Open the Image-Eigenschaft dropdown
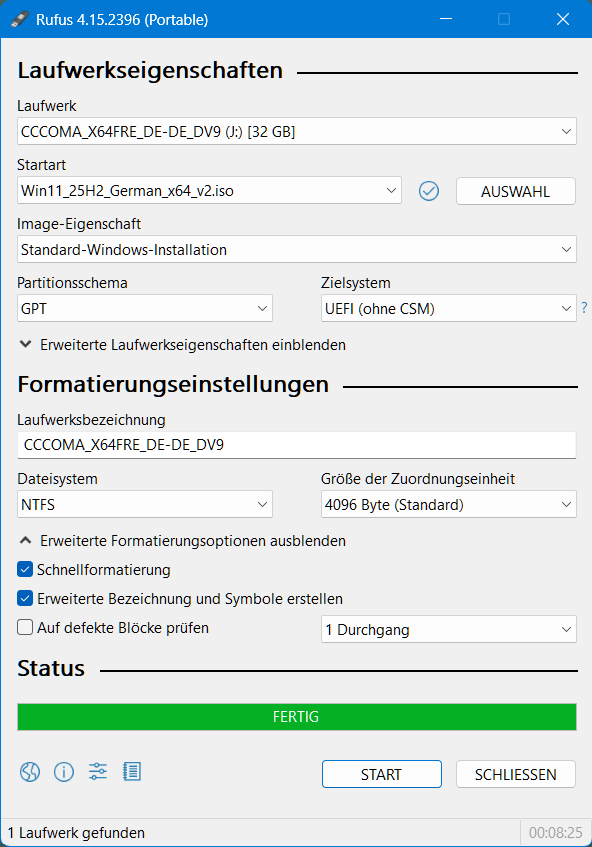The image size is (592, 847). click(297, 250)
